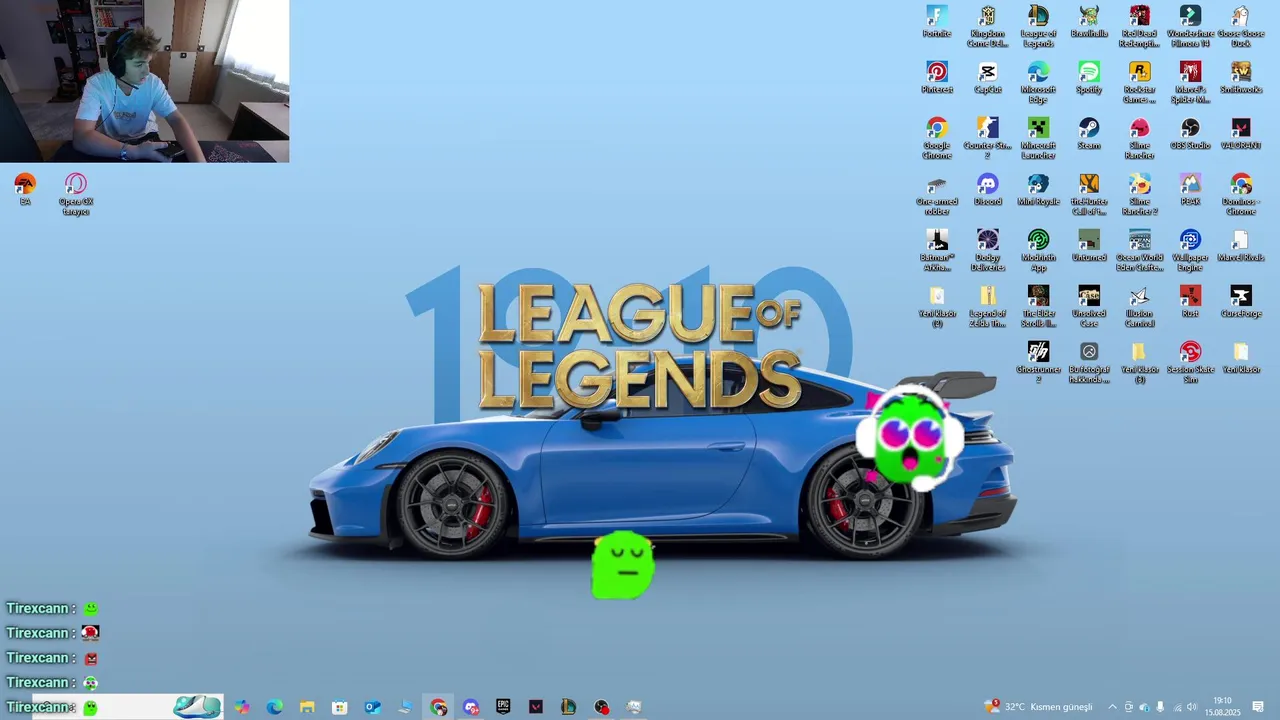This screenshot has width=1280, height=720.
Task: Select the Yeni klasör (2) folder
Action: [x=937, y=307]
